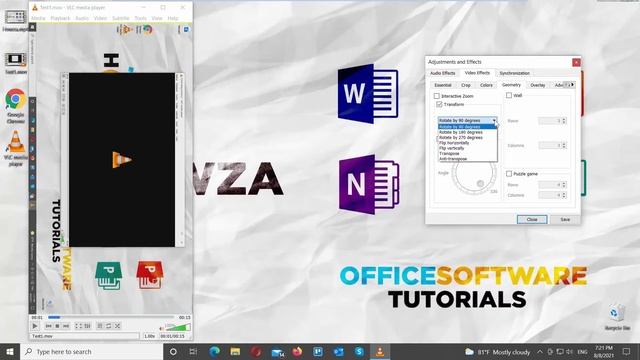Screen dimensions: 640x360
Task: Click the Test1.mov title in status bar
Action: point(42,336)
